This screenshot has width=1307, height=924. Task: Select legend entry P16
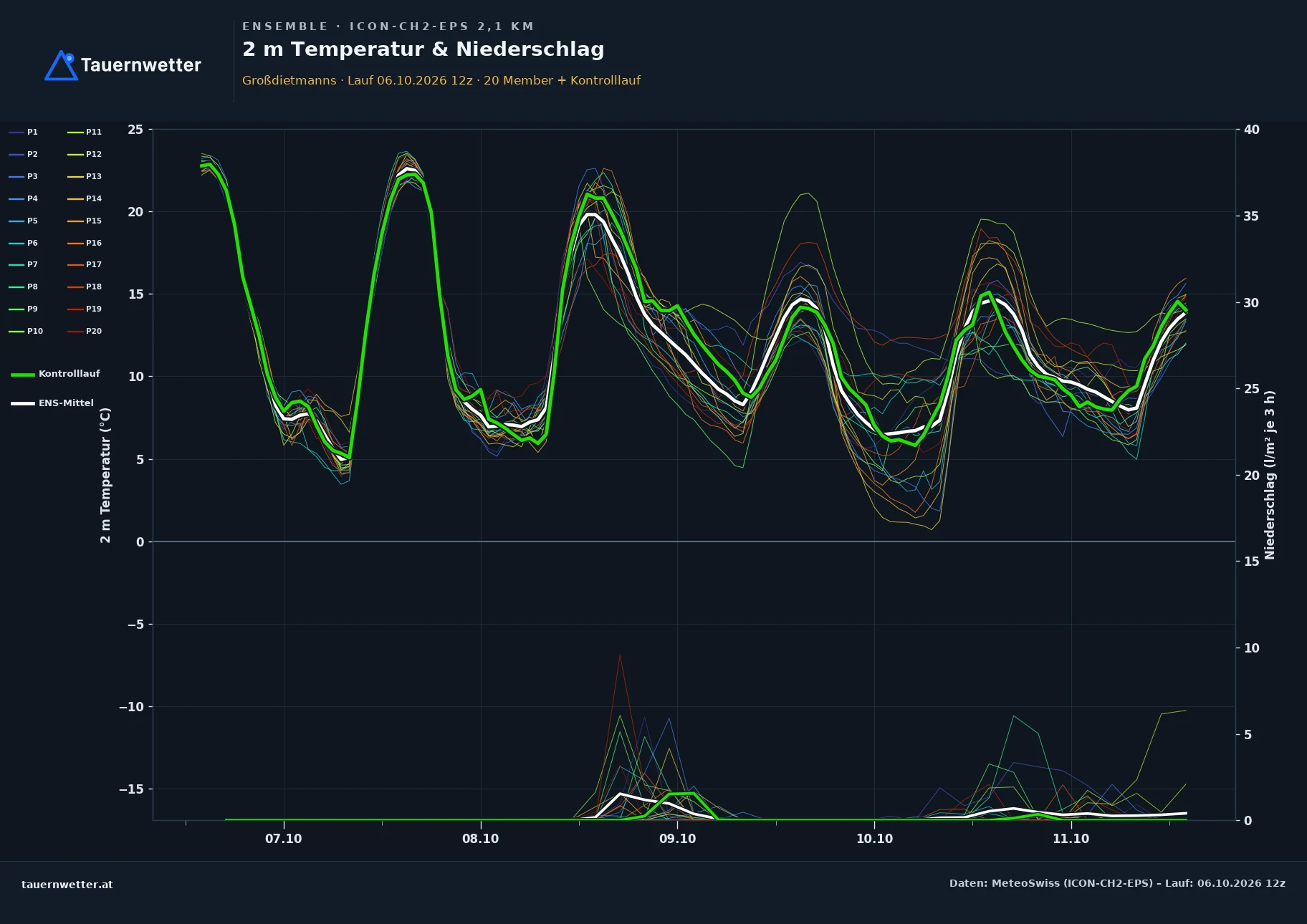(85, 243)
